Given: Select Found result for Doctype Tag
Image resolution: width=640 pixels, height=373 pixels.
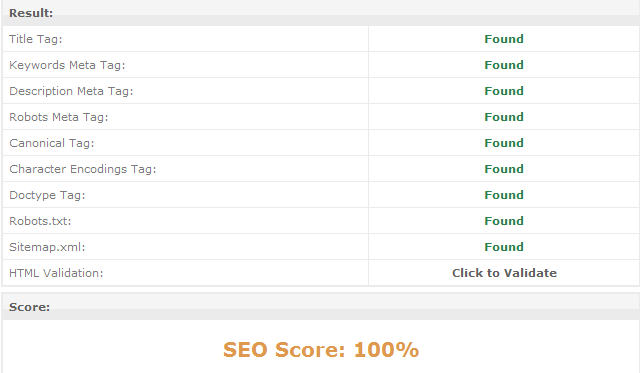Looking at the screenshot, I should coord(504,195).
